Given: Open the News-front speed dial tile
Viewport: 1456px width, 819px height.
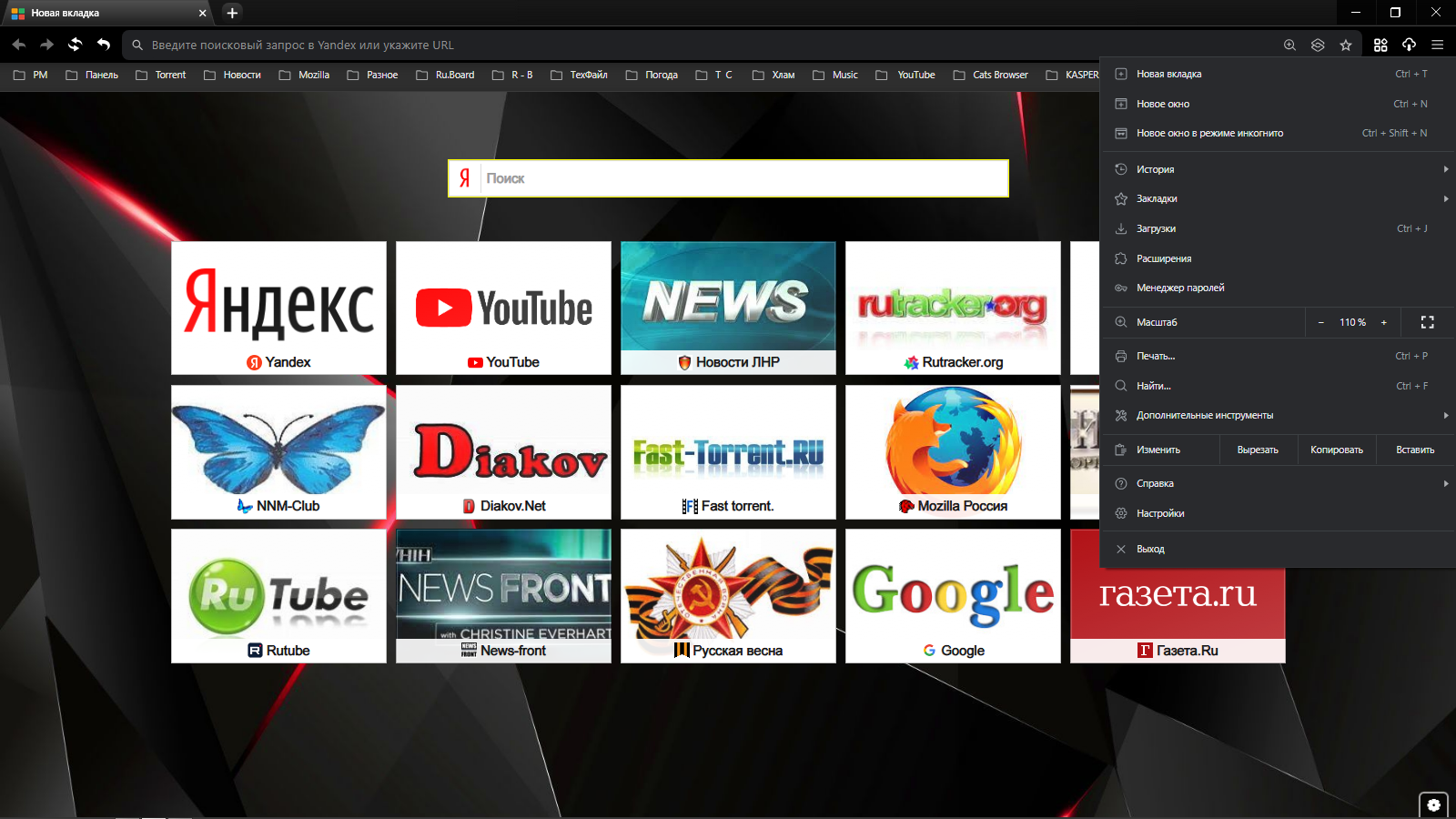Looking at the screenshot, I should [x=503, y=596].
